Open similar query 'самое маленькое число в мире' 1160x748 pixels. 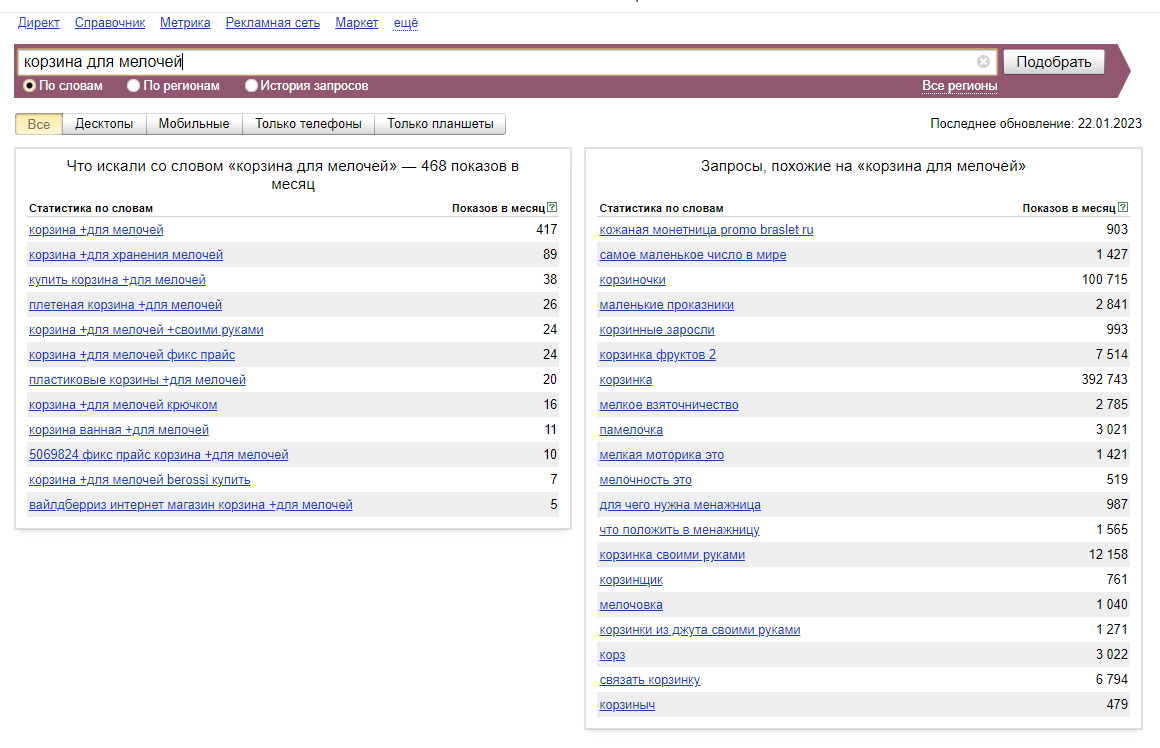[692, 255]
